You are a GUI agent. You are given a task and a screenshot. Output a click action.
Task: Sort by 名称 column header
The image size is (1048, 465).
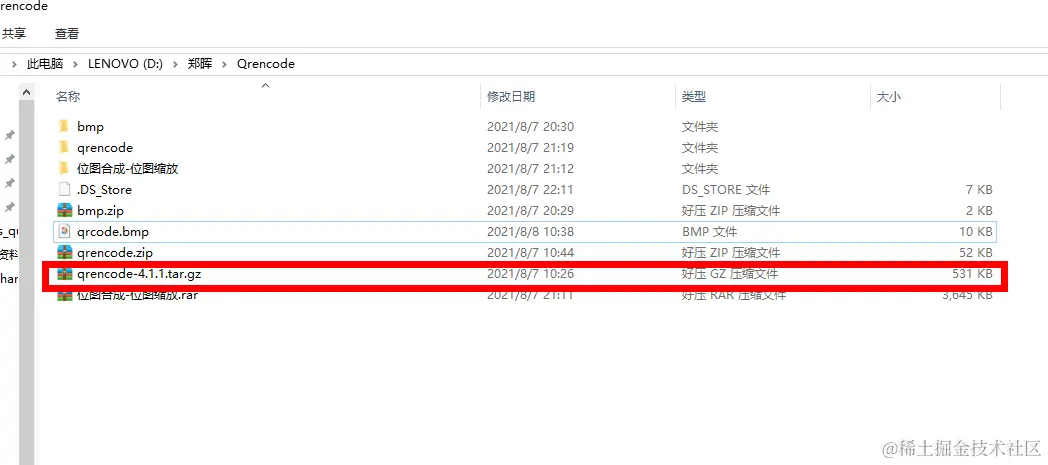[68, 97]
